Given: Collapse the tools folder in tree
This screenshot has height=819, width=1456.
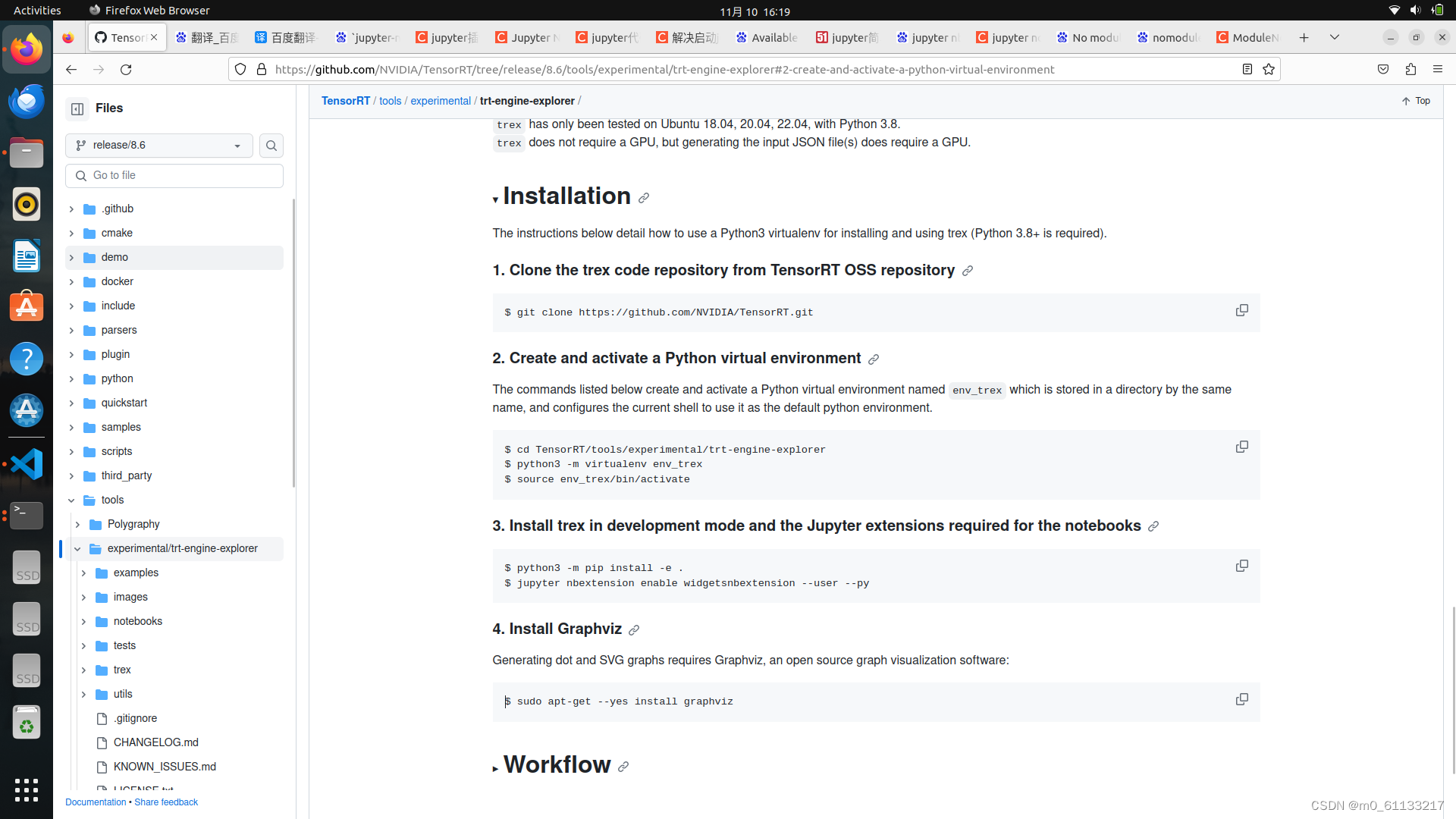Looking at the screenshot, I should [x=71, y=500].
